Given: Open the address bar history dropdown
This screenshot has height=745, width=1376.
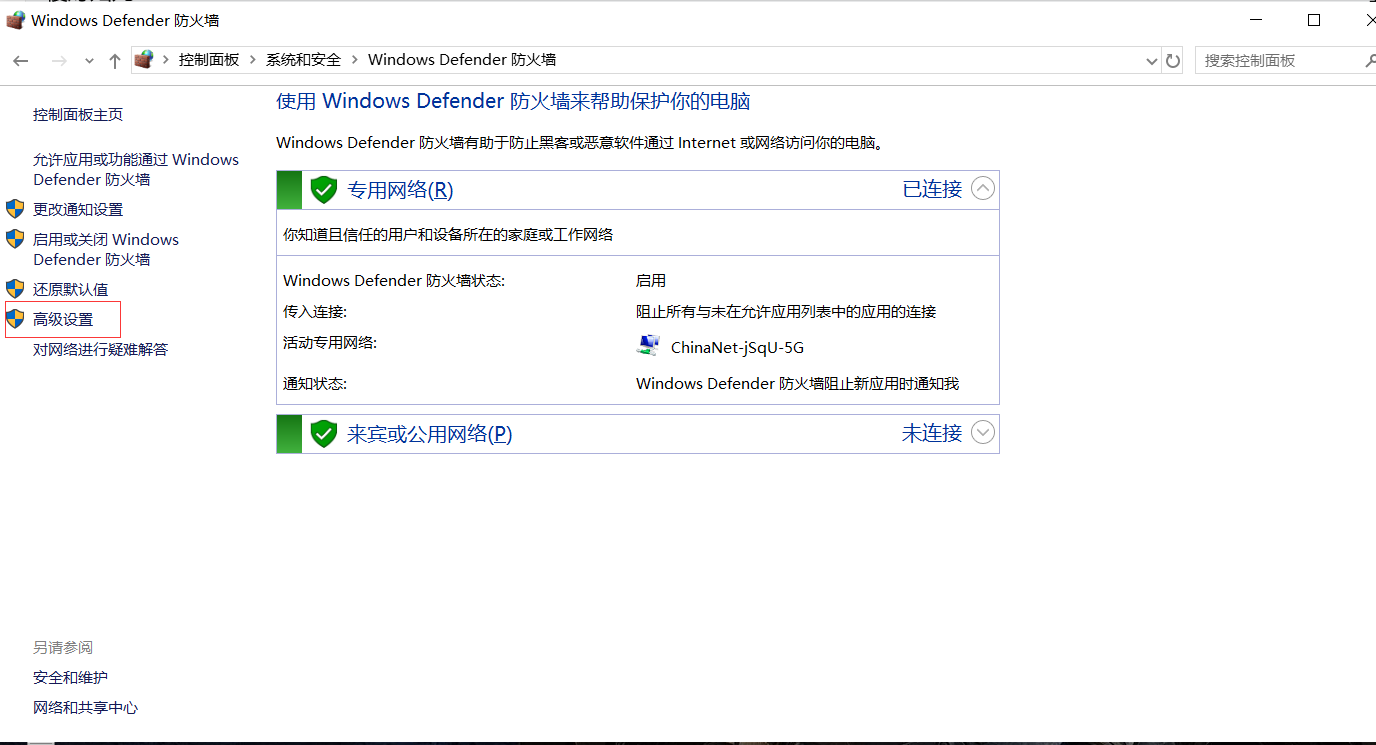Looking at the screenshot, I should 1151,61.
